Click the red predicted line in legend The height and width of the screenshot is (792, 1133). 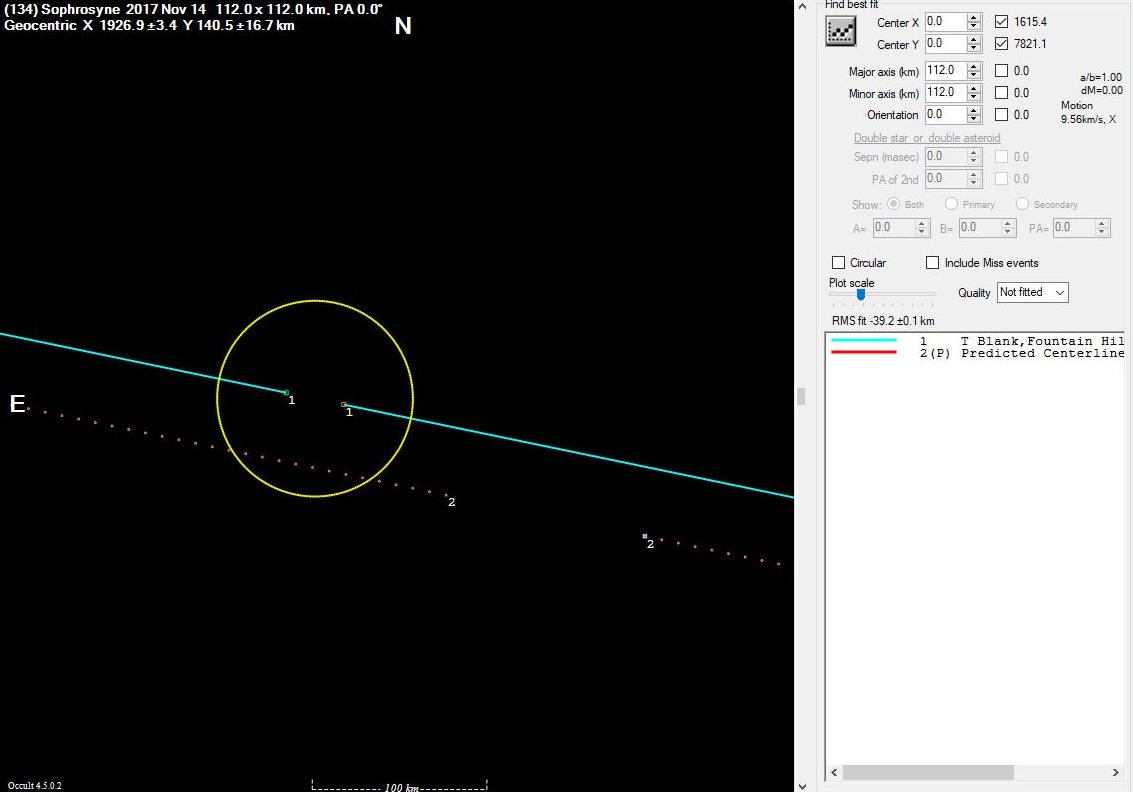coord(863,352)
